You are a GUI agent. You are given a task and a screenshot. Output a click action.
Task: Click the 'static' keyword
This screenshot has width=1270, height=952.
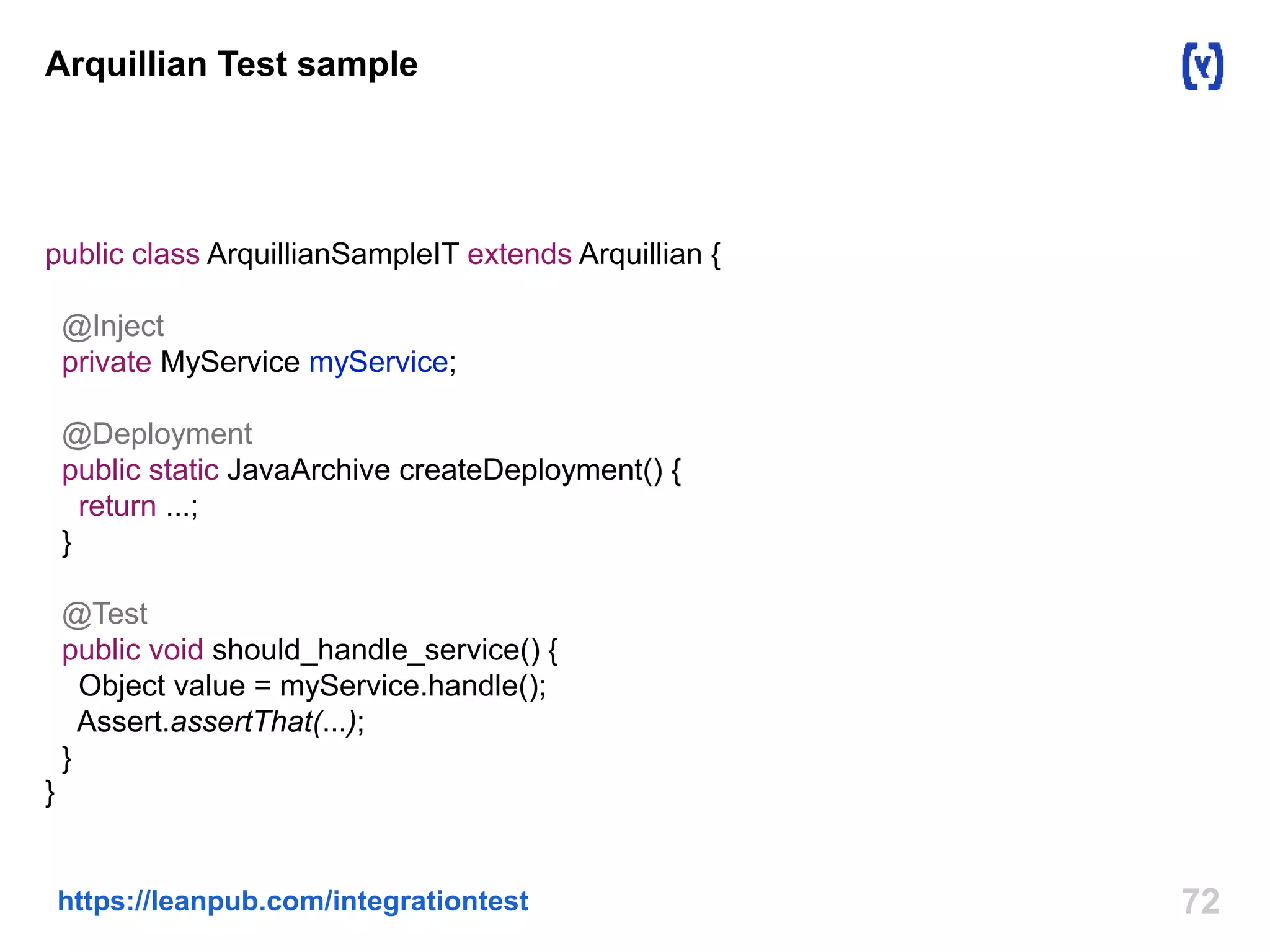[x=184, y=470]
